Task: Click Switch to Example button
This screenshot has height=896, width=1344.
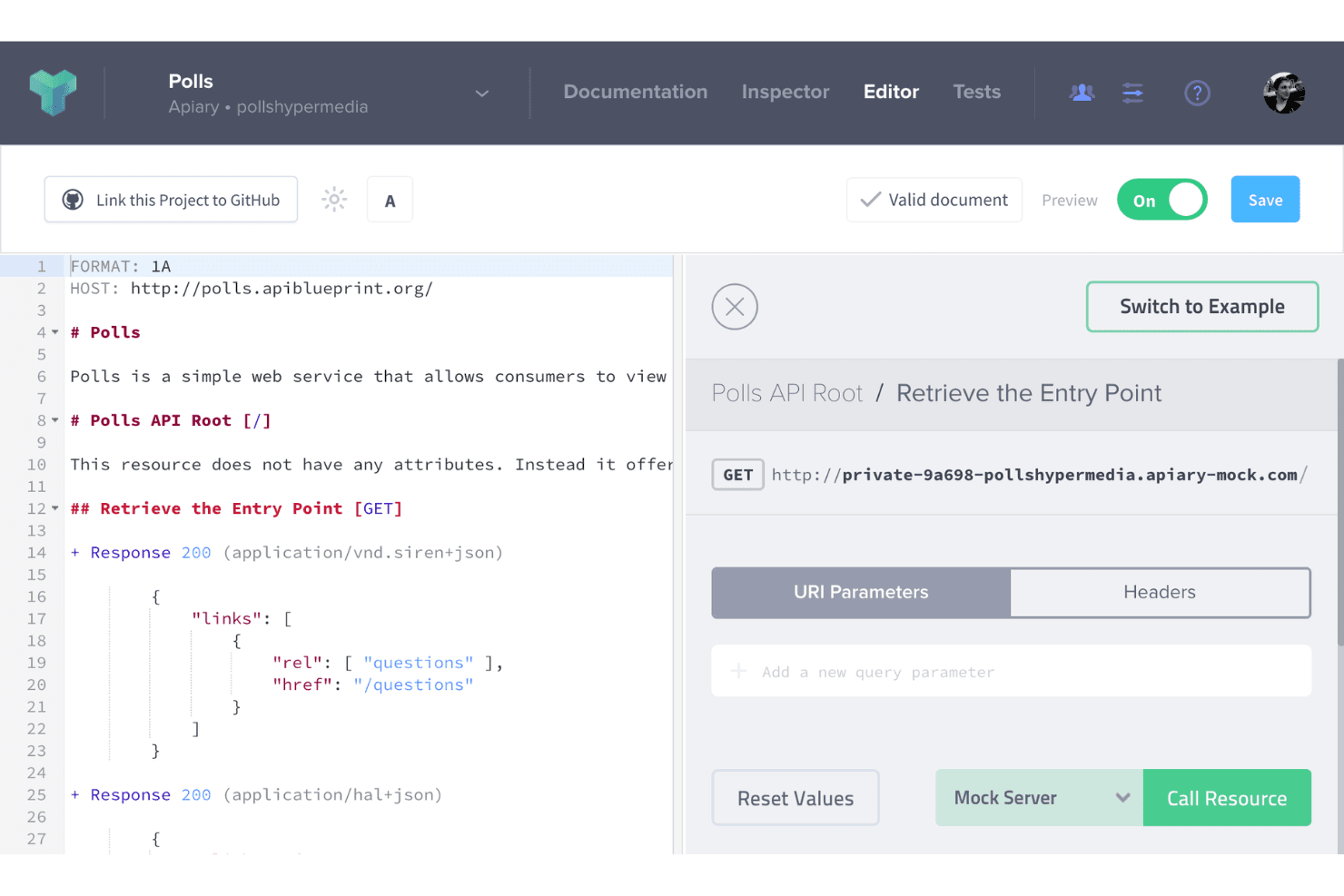Action: pyautogui.click(x=1202, y=307)
